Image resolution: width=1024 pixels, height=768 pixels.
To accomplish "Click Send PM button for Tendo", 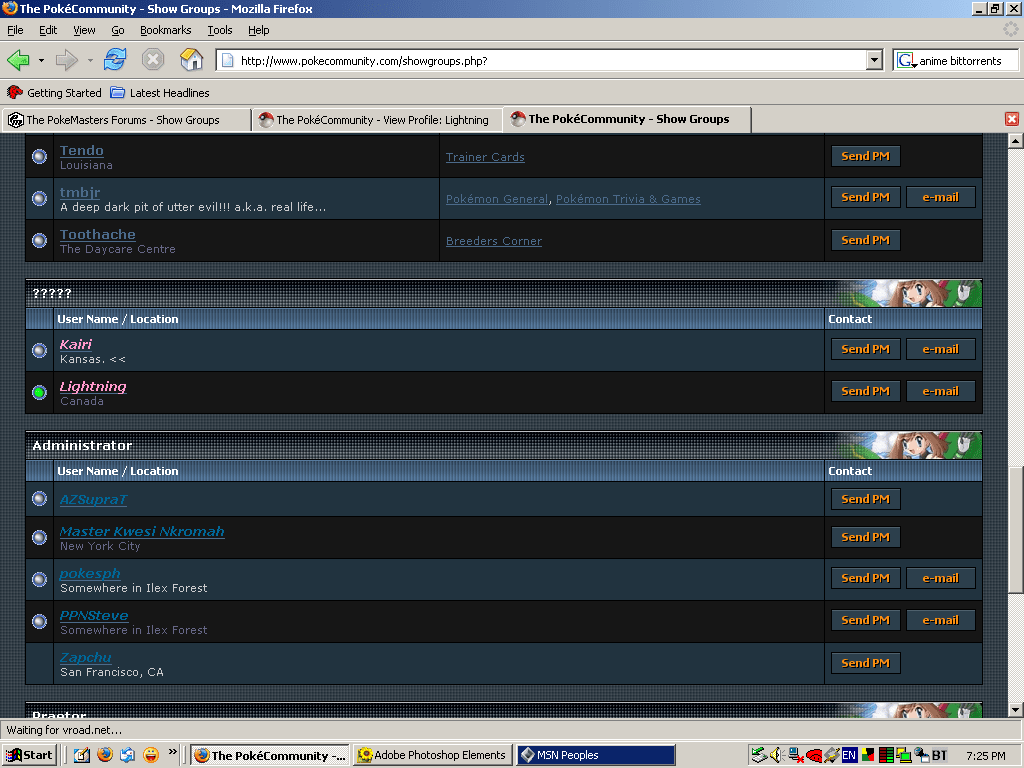I will point(865,156).
